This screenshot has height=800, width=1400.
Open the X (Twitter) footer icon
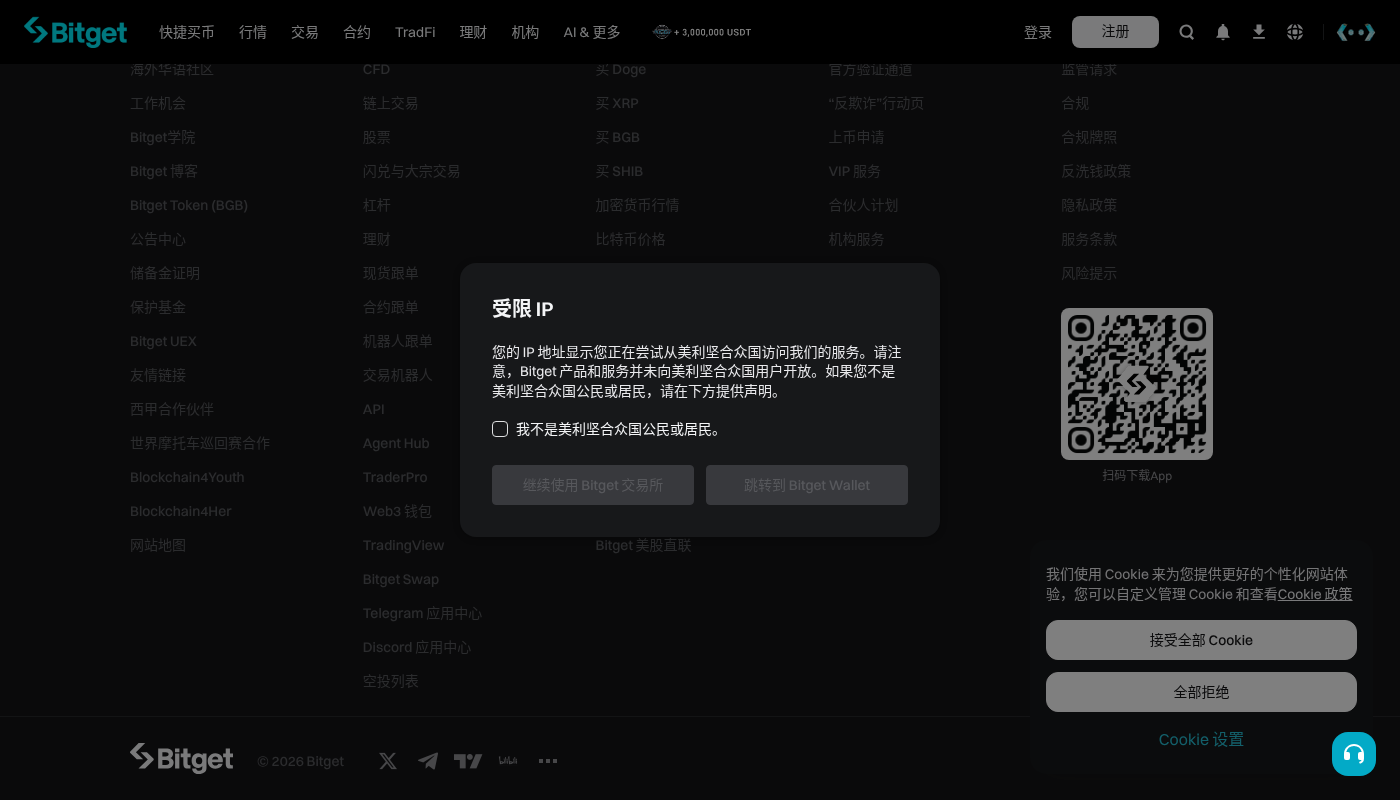pos(388,761)
